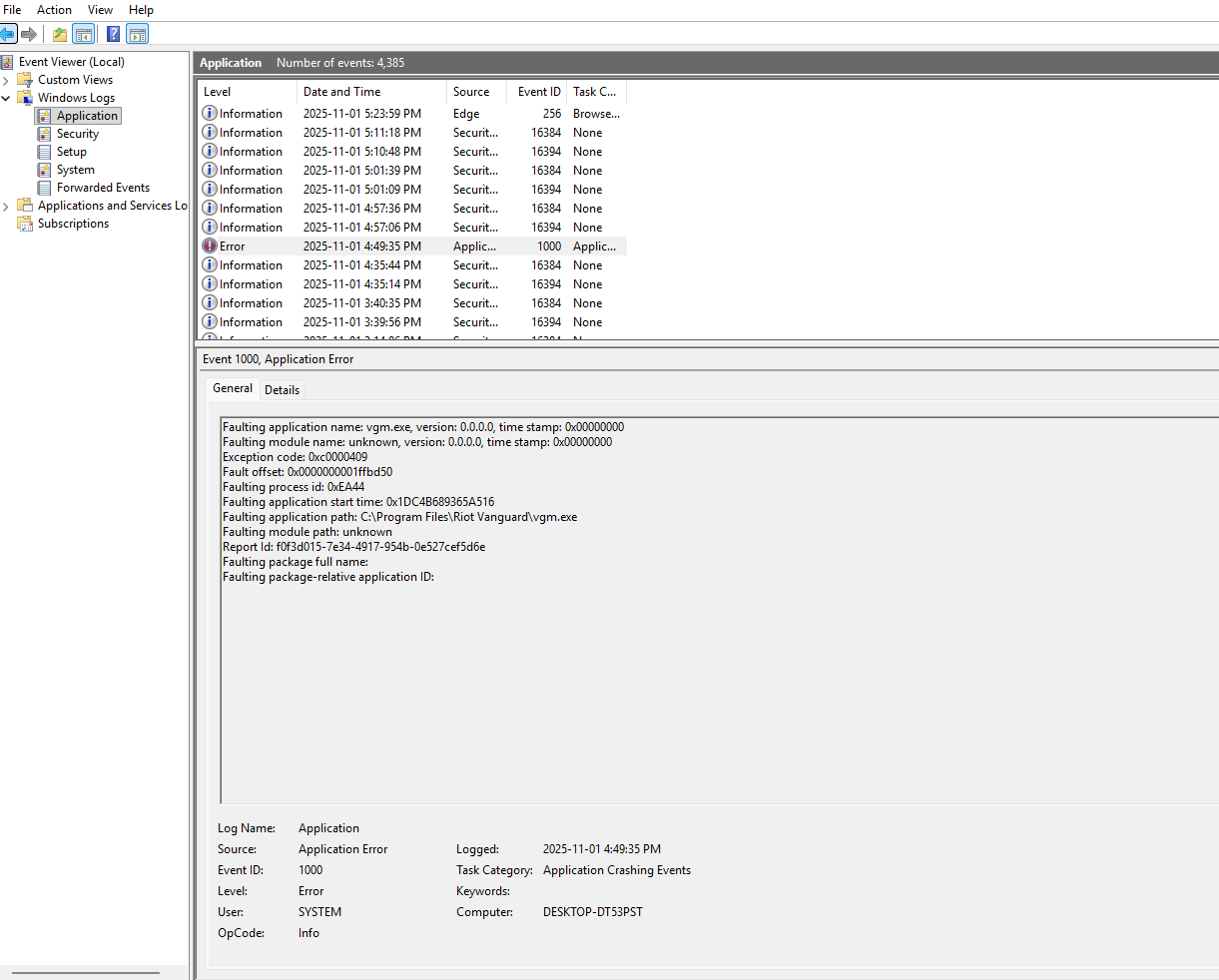Click Event ID 1000 in the Error row

[x=549, y=246]
